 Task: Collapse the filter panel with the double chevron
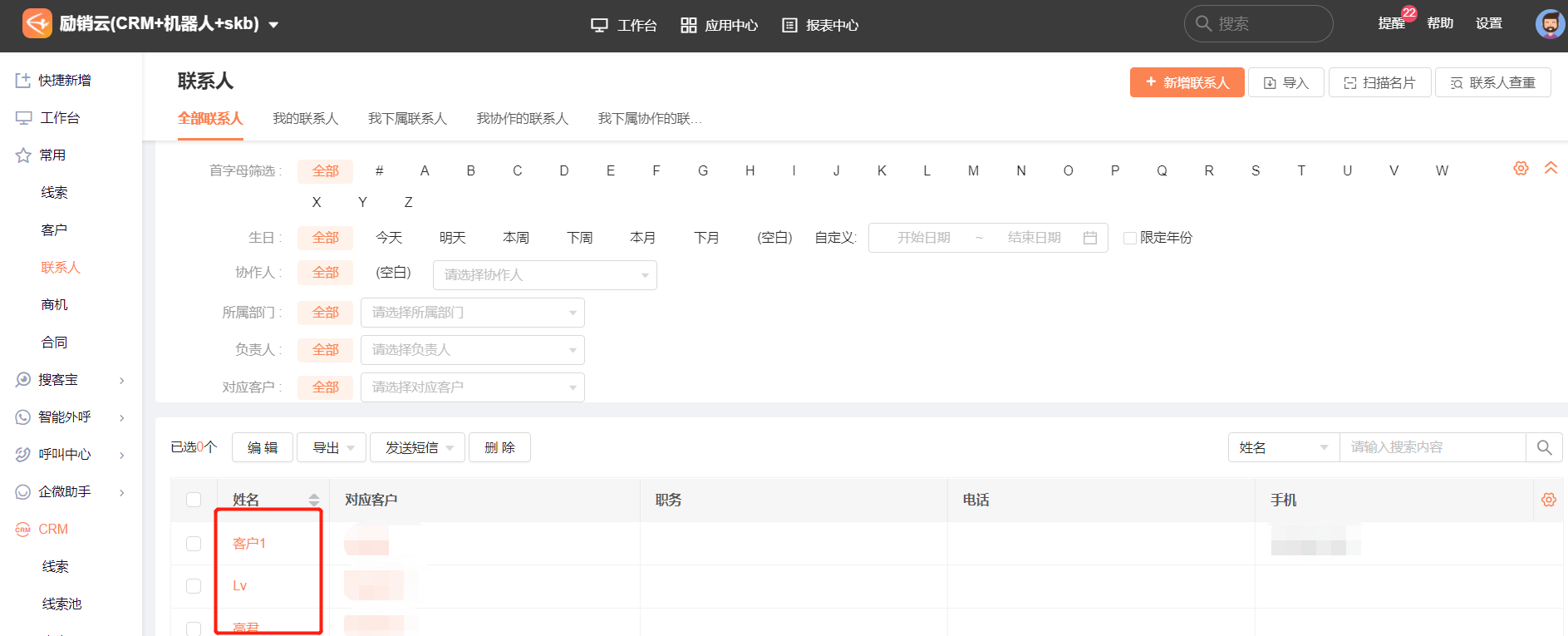(x=1551, y=168)
